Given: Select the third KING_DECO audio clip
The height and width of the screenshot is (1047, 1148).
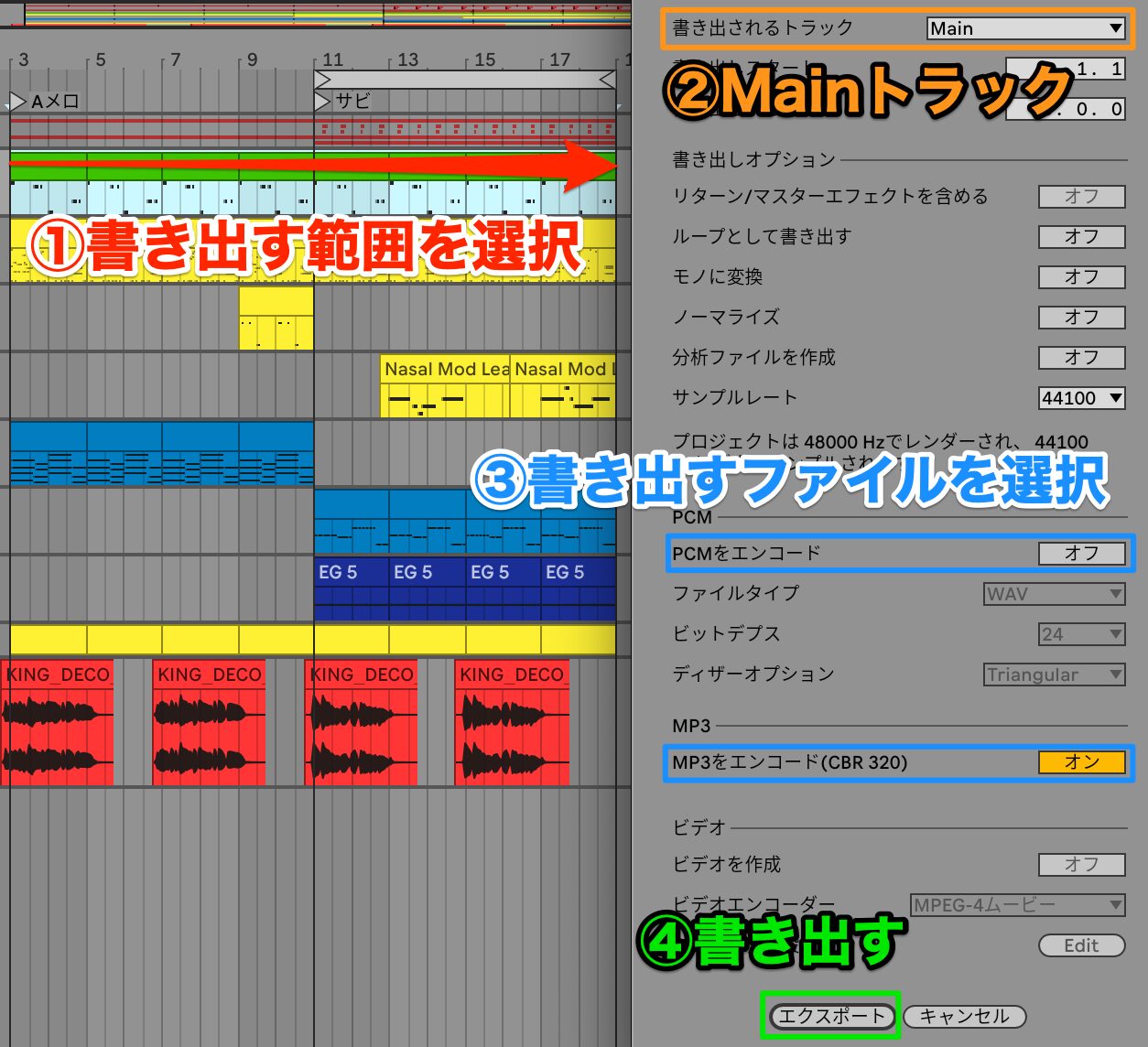Looking at the screenshot, I should click(x=361, y=722).
